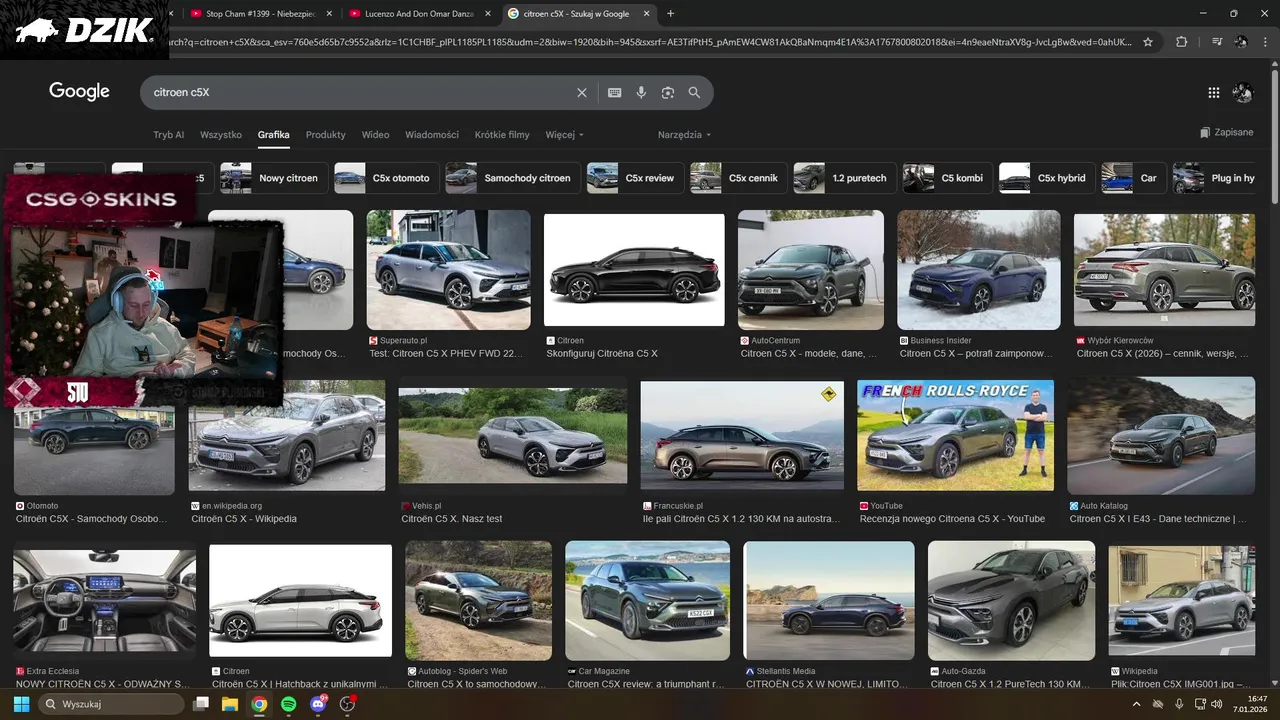Screen dimensions: 1280x720
Task: Open the Narzędzia dropdown
Action: (x=684, y=135)
